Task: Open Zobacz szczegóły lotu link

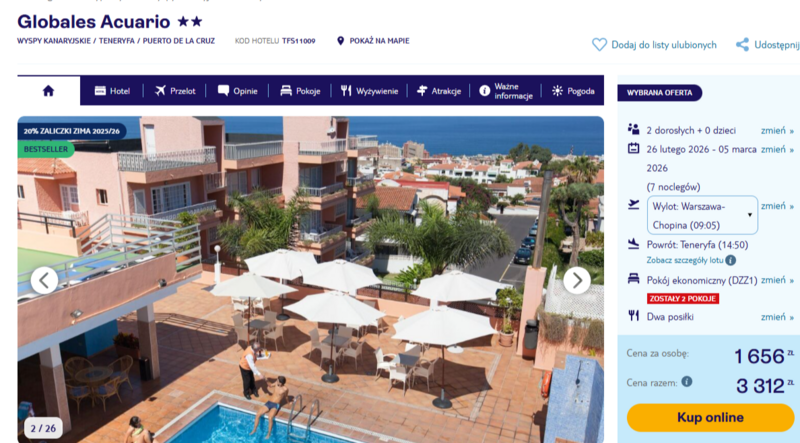Action: coord(685,260)
